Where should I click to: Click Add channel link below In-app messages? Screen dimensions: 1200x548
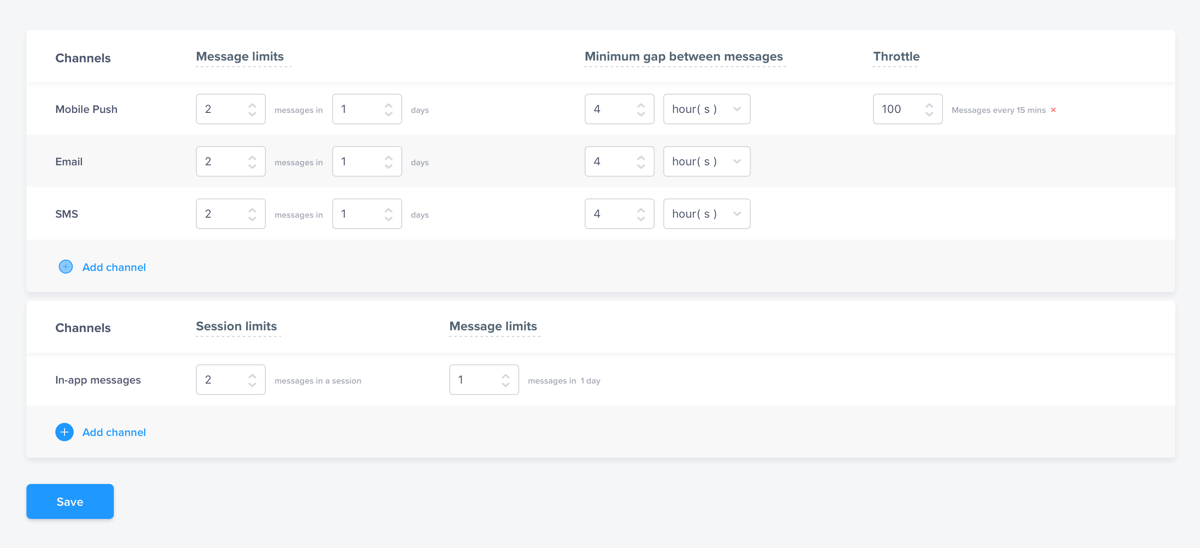click(x=114, y=432)
